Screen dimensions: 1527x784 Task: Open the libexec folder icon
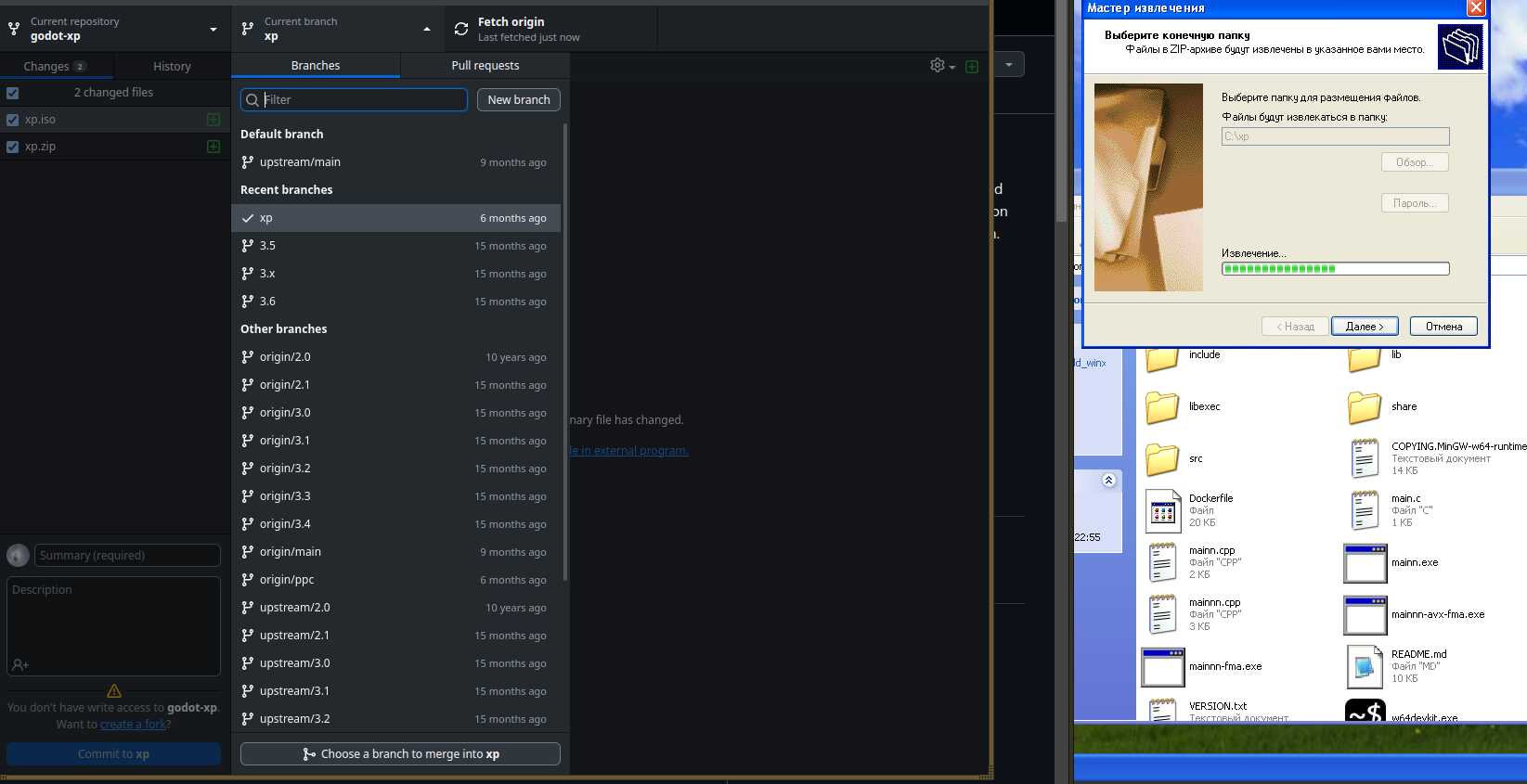[1162, 407]
